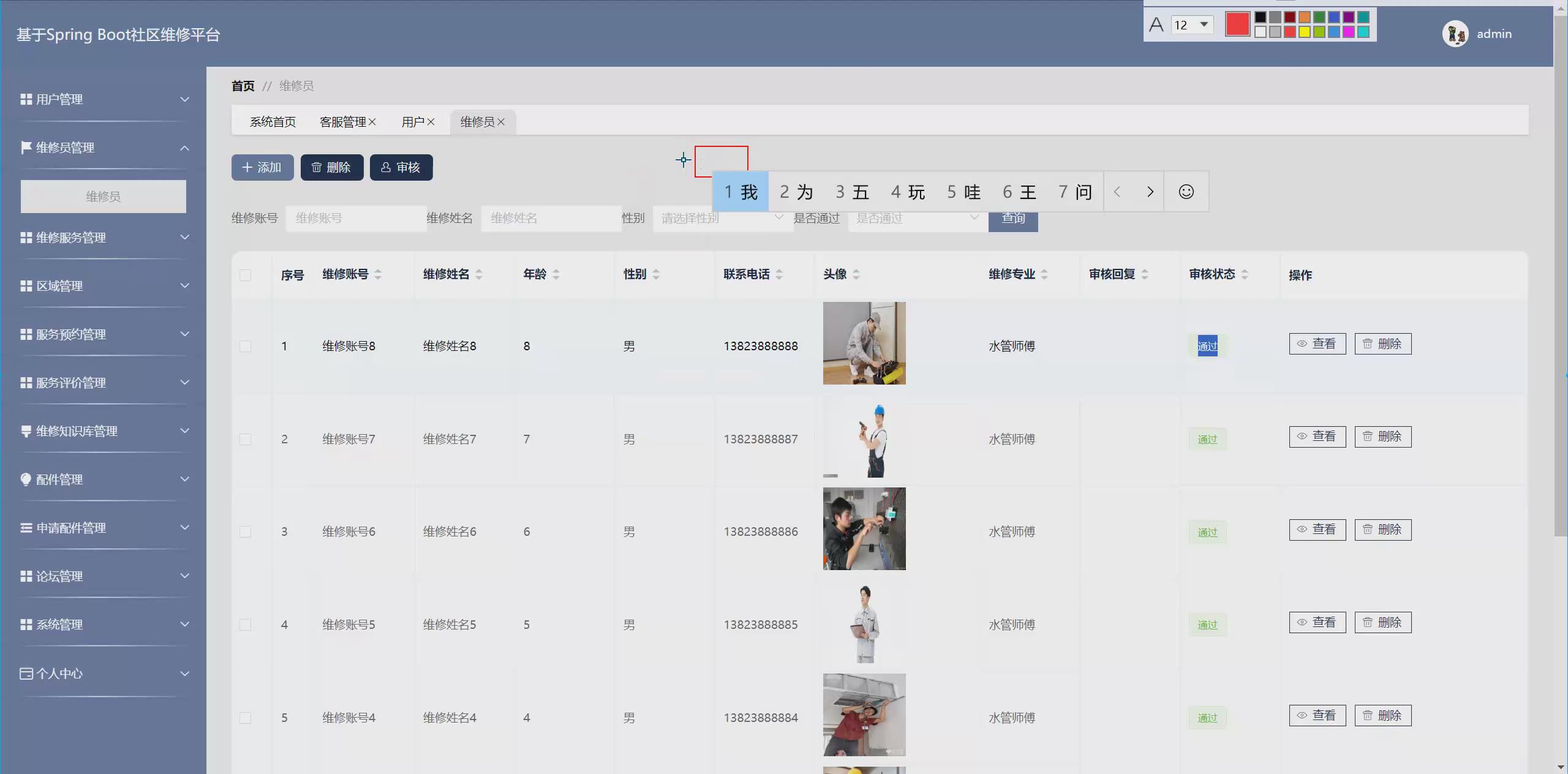The width and height of the screenshot is (1568, 774).
Task: Close the 客服管理 tab with X
Action: coord(372,122)
